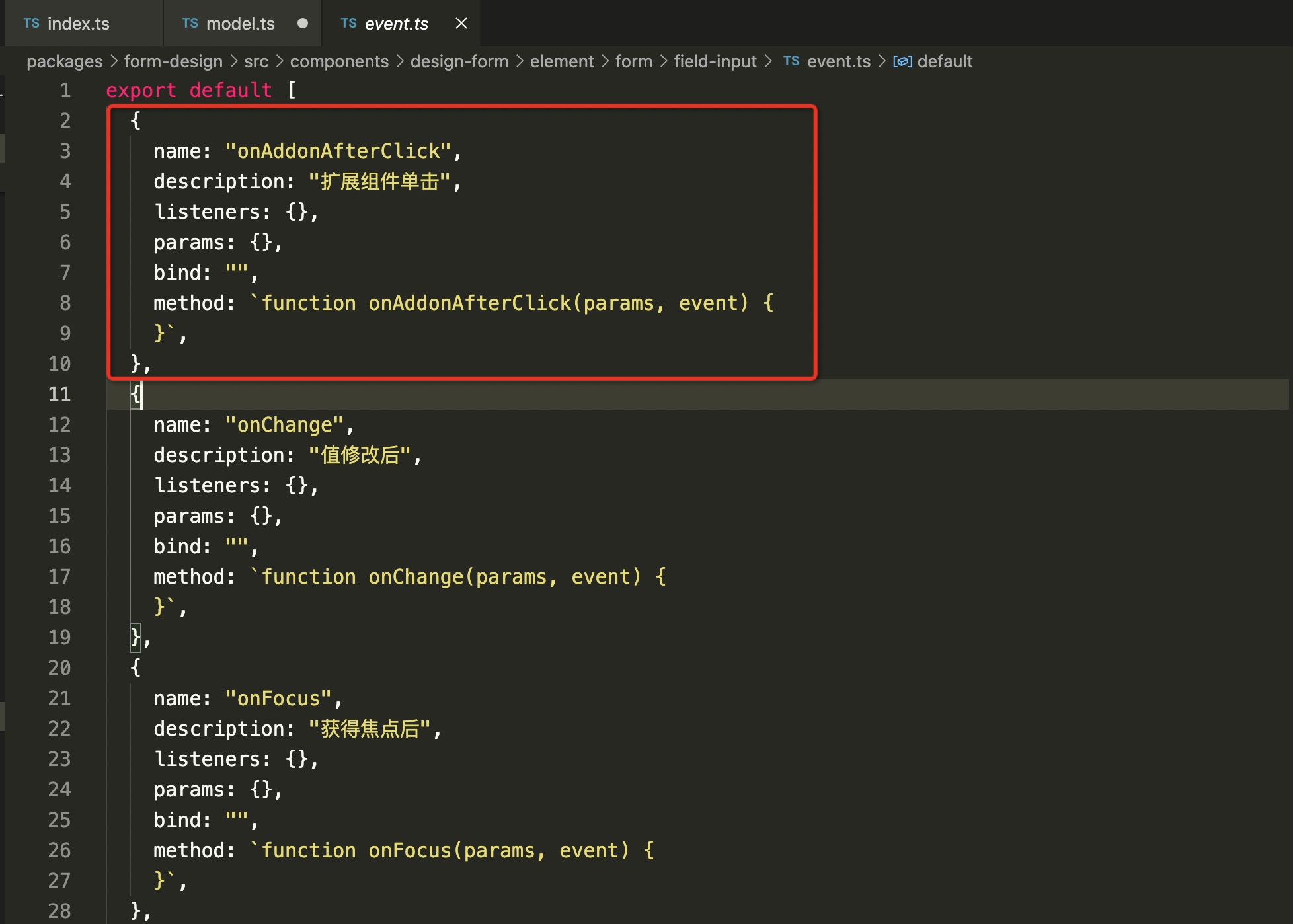Open the form breadcrumb
The image size is (1293, 924).
(x=634, y=61)
